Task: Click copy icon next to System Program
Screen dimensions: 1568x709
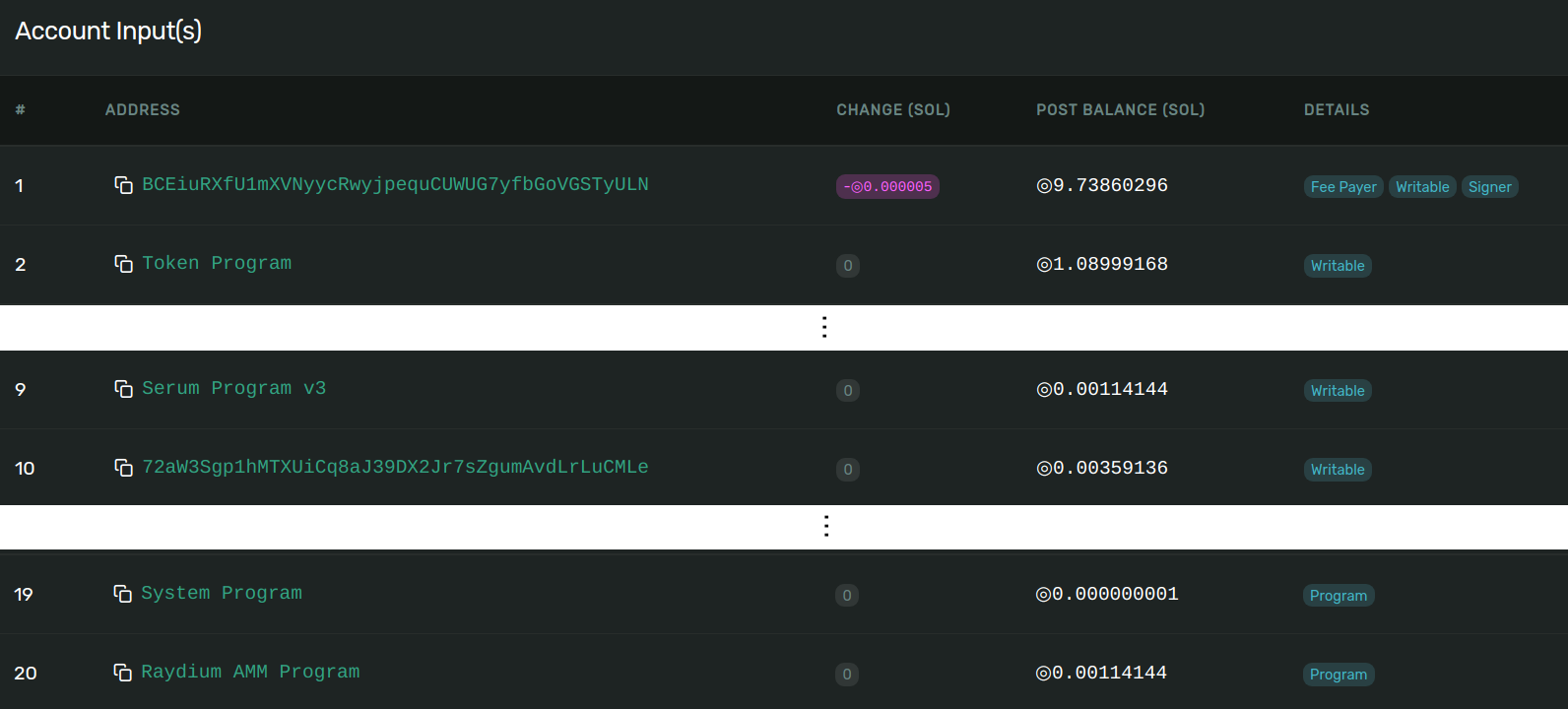Action: coord(122,594)
